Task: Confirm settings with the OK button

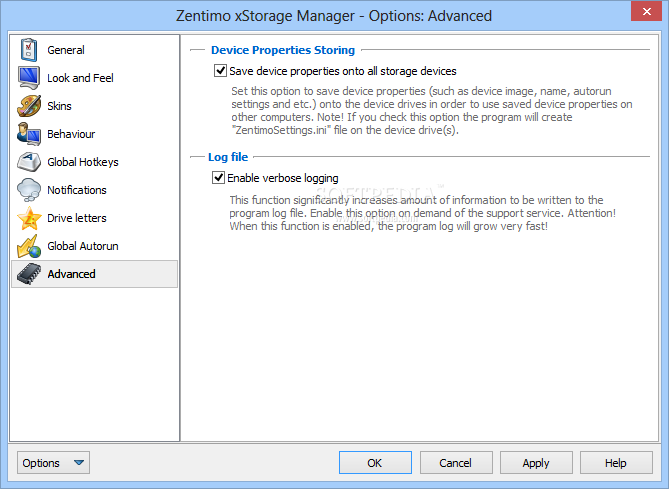Action: click(x=375, y=463)
